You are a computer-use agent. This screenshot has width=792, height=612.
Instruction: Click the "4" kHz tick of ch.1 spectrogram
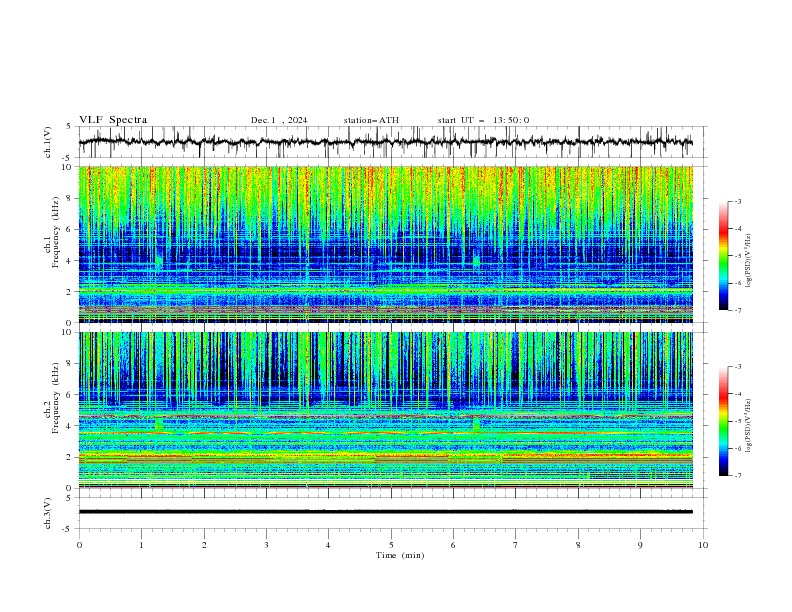(71, 261)
